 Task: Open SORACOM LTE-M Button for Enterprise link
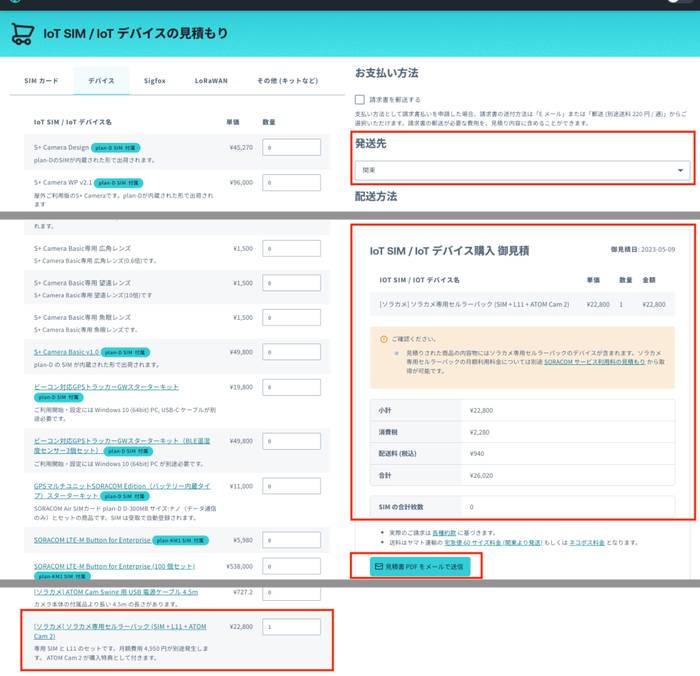[92, 540]
